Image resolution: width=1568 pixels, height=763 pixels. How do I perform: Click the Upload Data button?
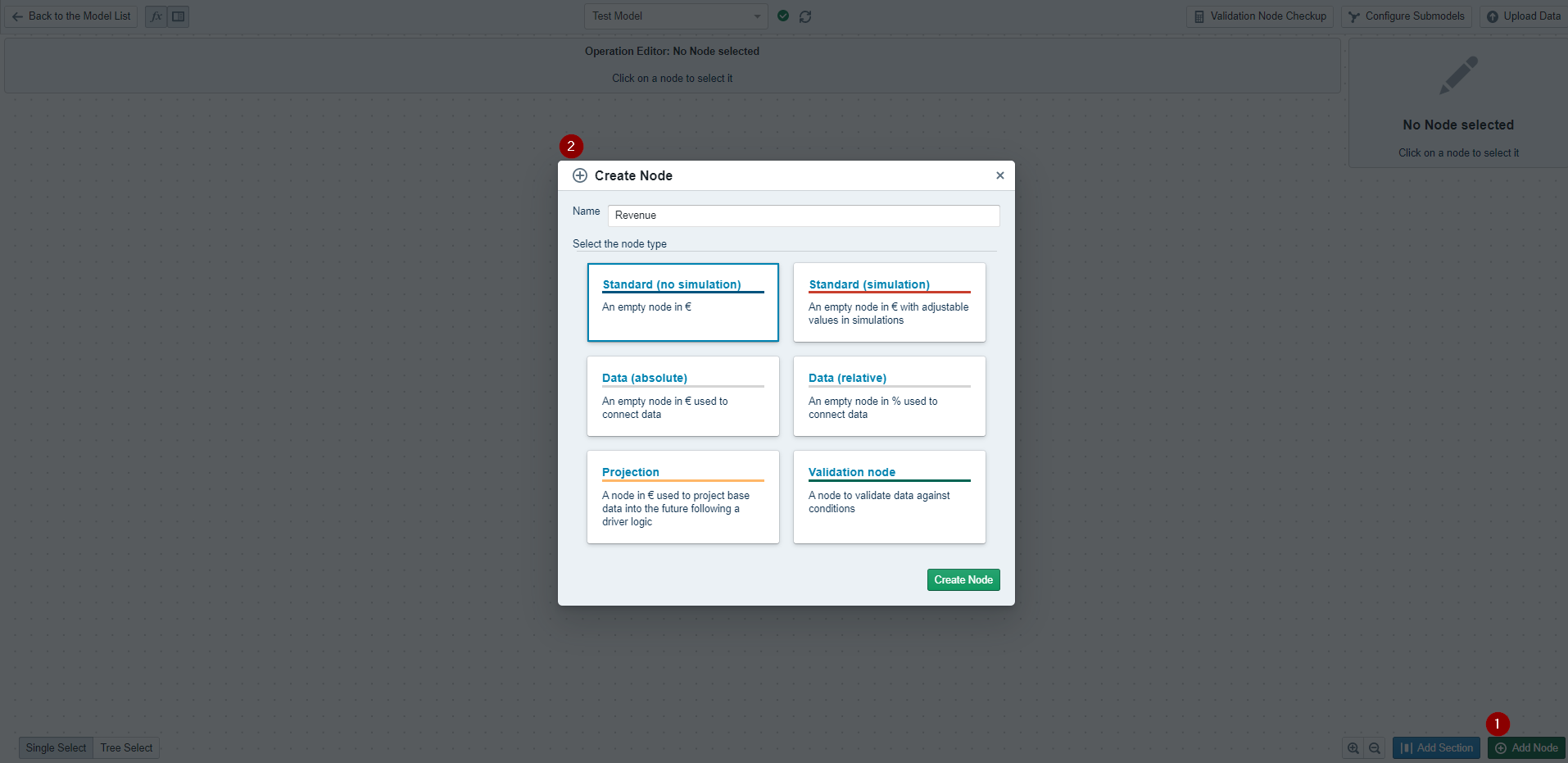[x=1523, y=16]
